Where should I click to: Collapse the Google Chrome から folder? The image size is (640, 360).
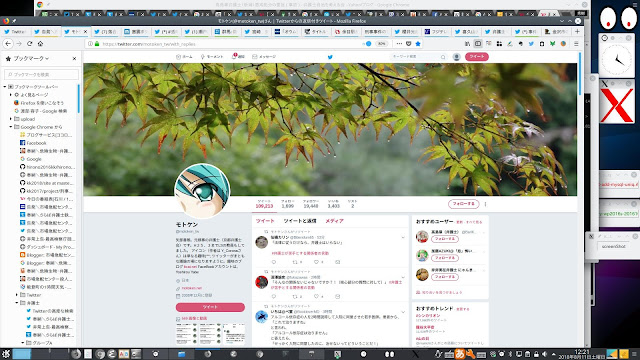coord(11,127)
